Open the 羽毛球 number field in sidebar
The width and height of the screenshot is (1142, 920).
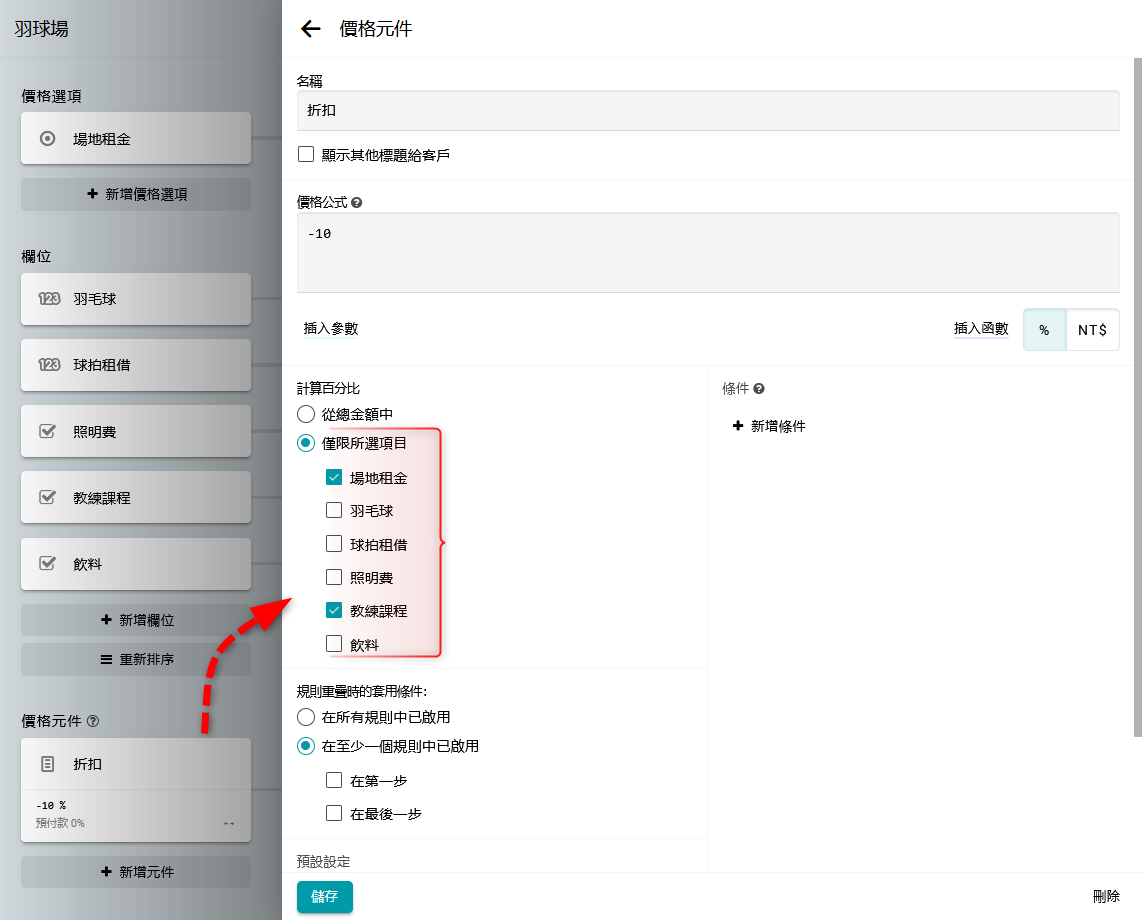coord(136,299)
